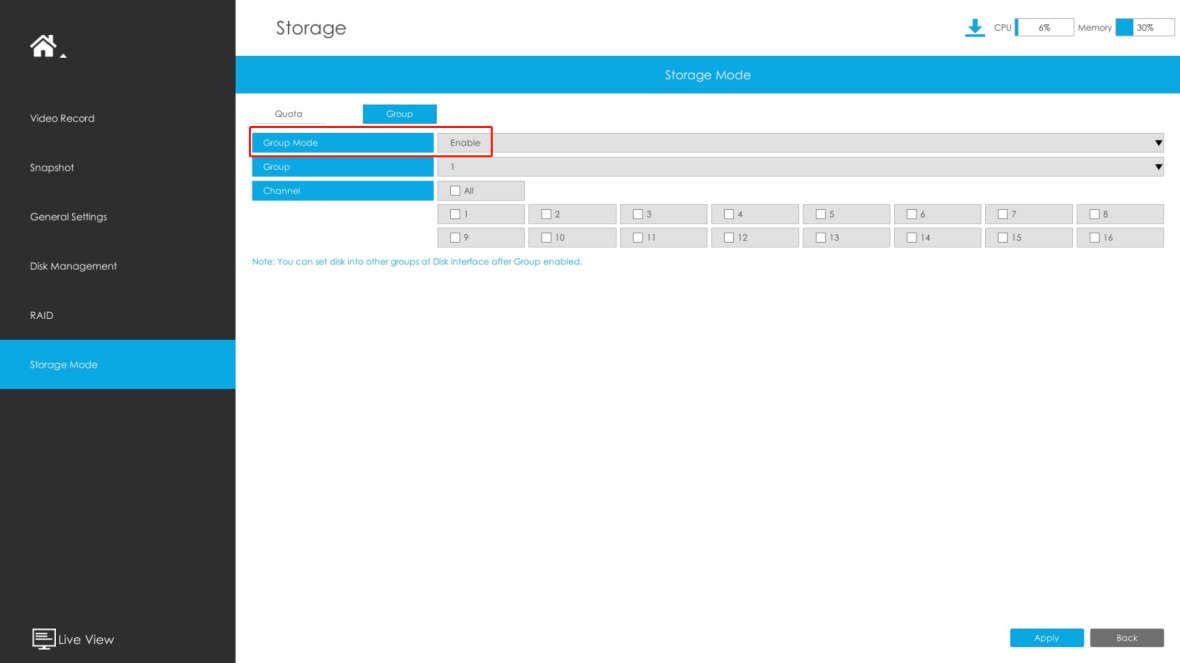Viewport: 1180px width, 663px height.
Task: Click the Apply button
Action: click(1047, 637)
